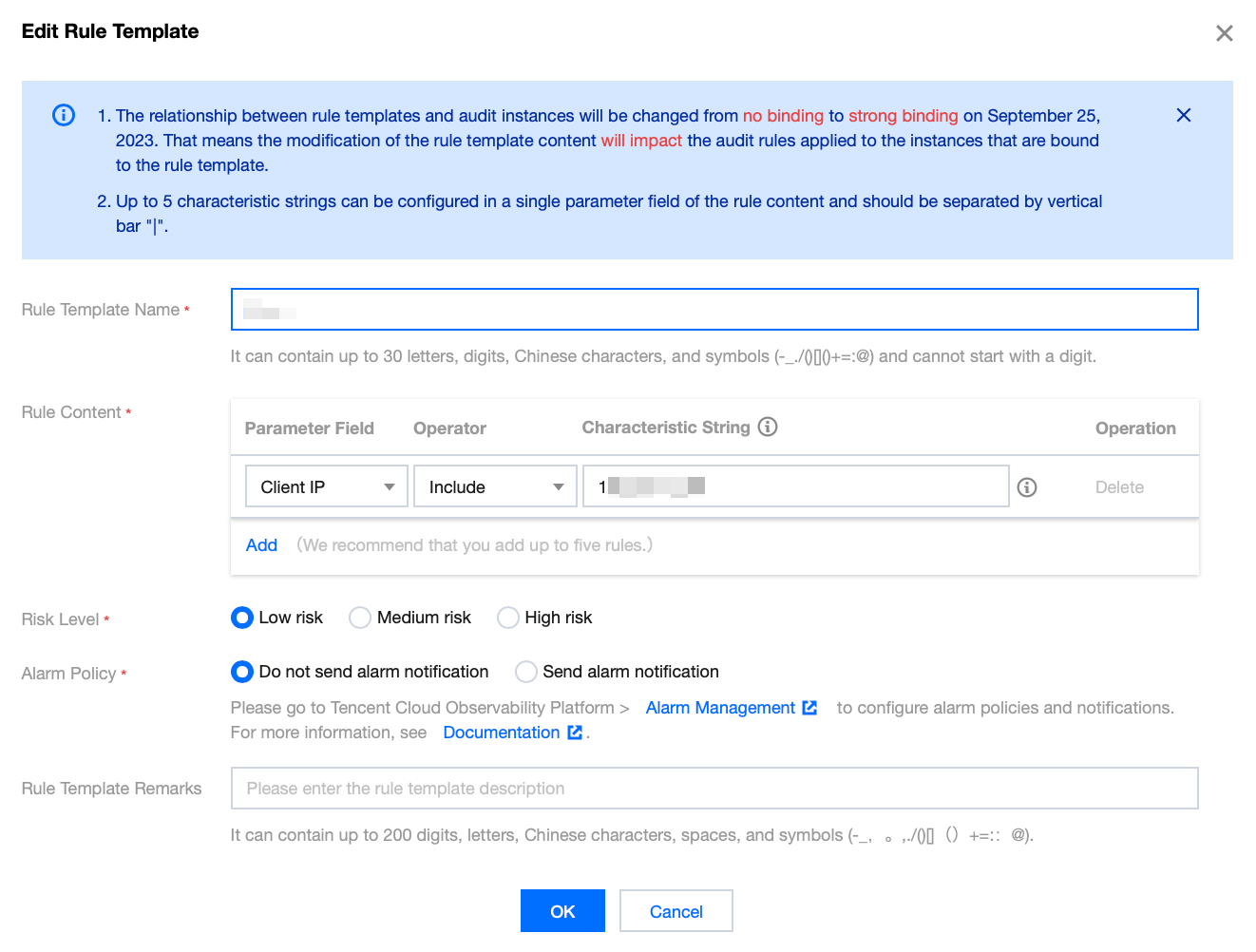This screenshot has width=1256, height=952.
Task: Open the Alarm Management link
Action: coord(720,708)
